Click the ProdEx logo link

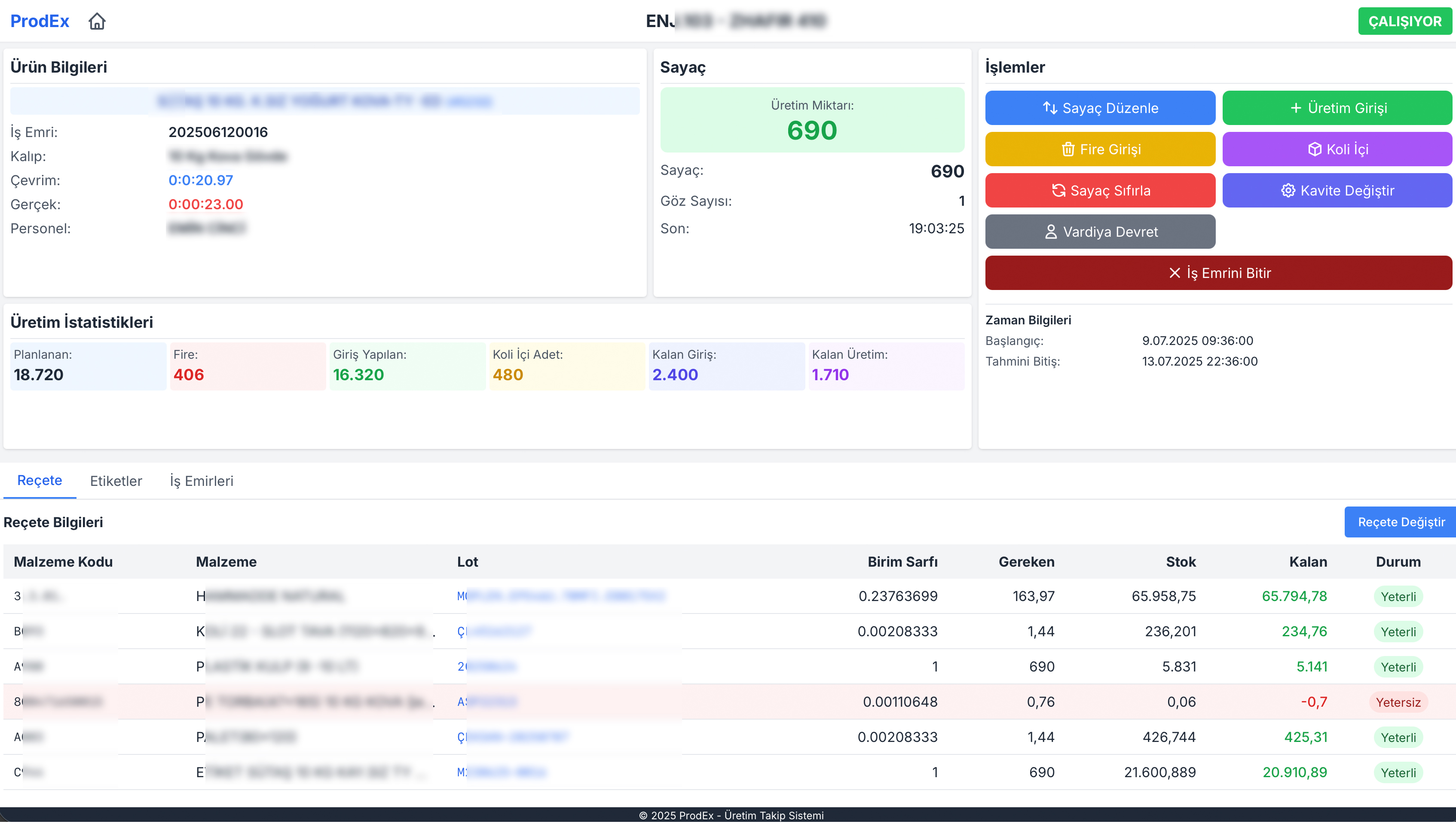click(40, 21)
